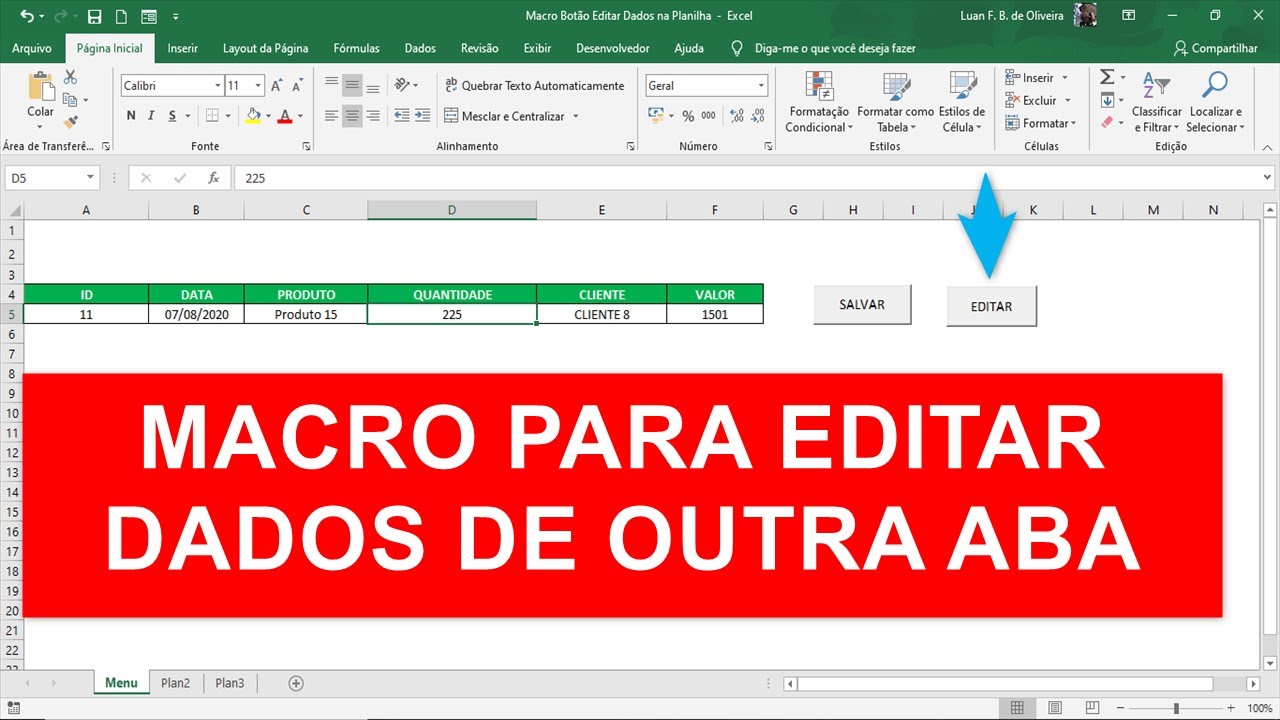The width and height of the screenshot is (1280, 720).
Task: Align text to middle vertically
Action: tap(352, 85)
